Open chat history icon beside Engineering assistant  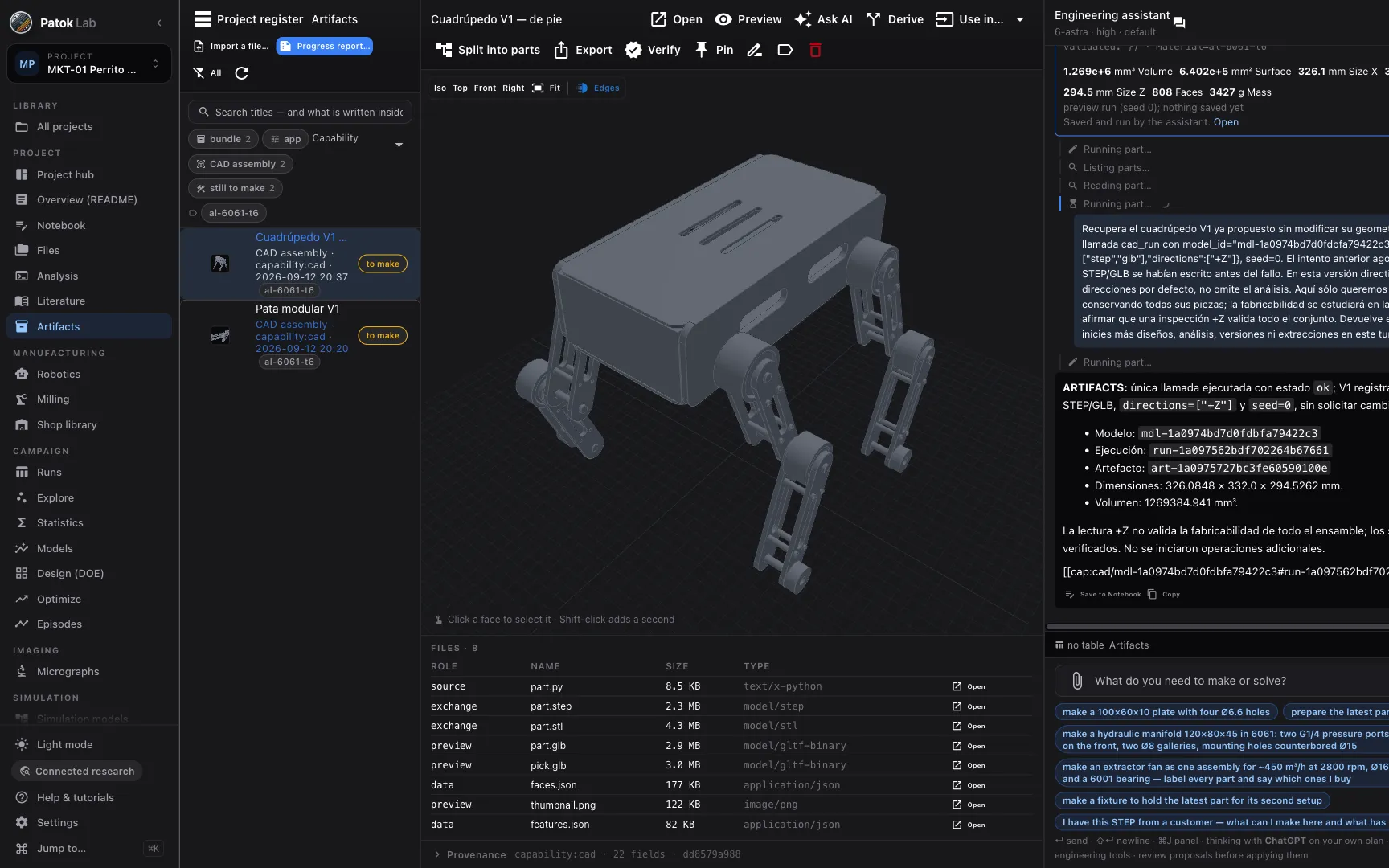1179,23
